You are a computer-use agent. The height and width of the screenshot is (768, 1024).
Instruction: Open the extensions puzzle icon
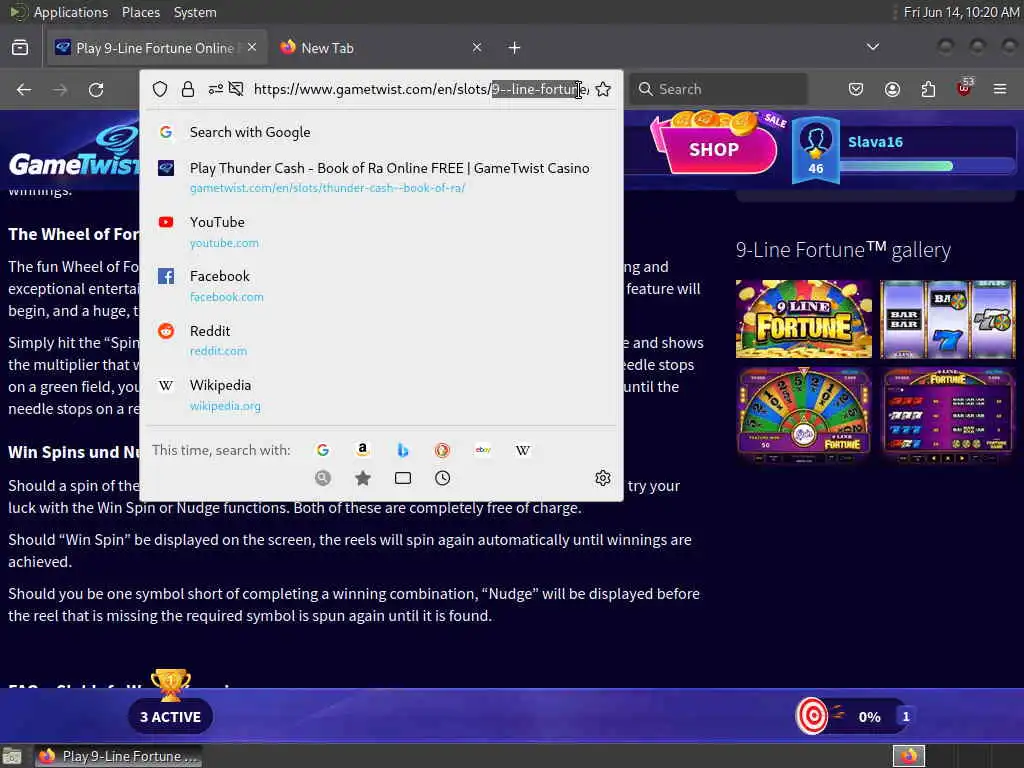click(x=928, y=89)
